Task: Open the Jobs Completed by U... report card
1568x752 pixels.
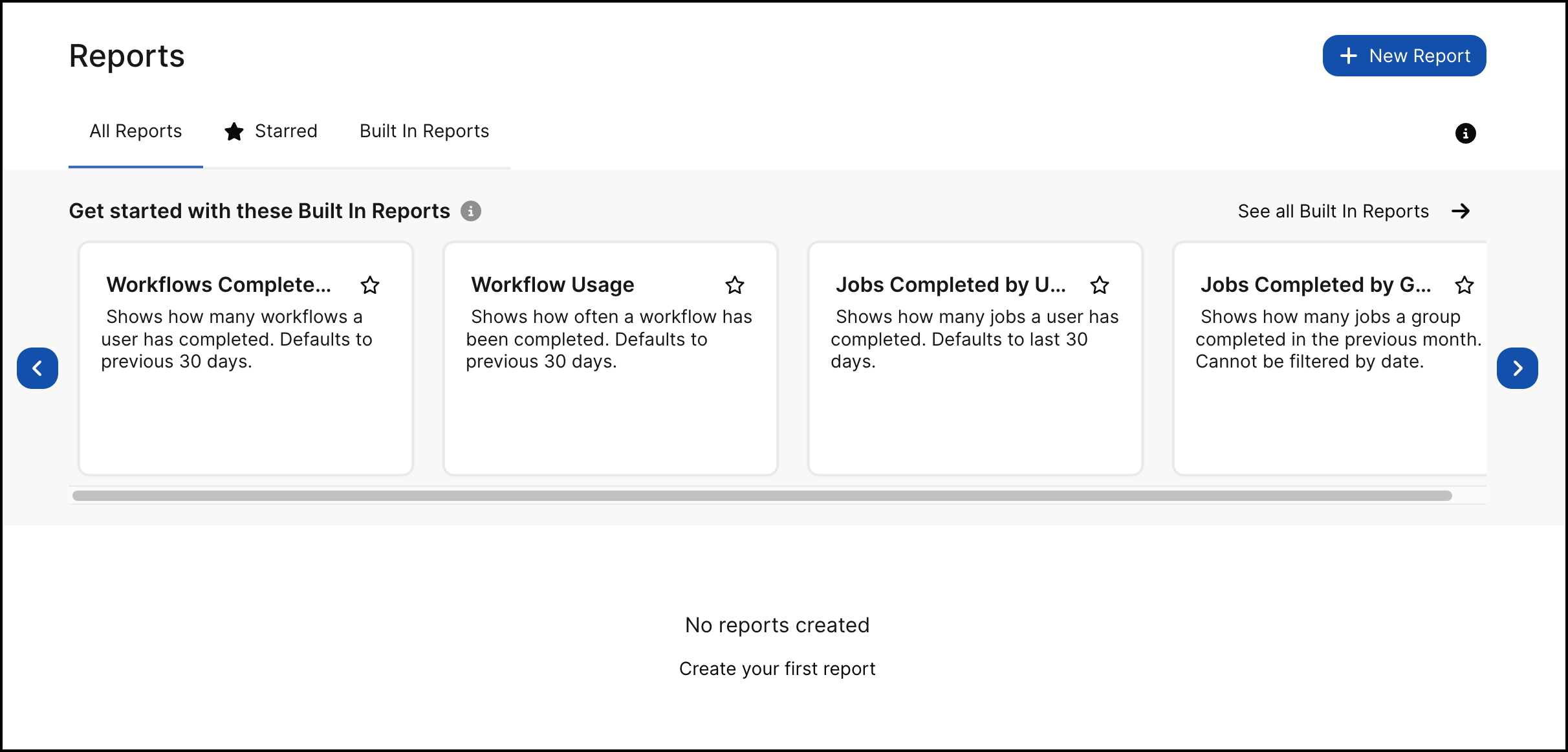Action: (x=975, y=359)
